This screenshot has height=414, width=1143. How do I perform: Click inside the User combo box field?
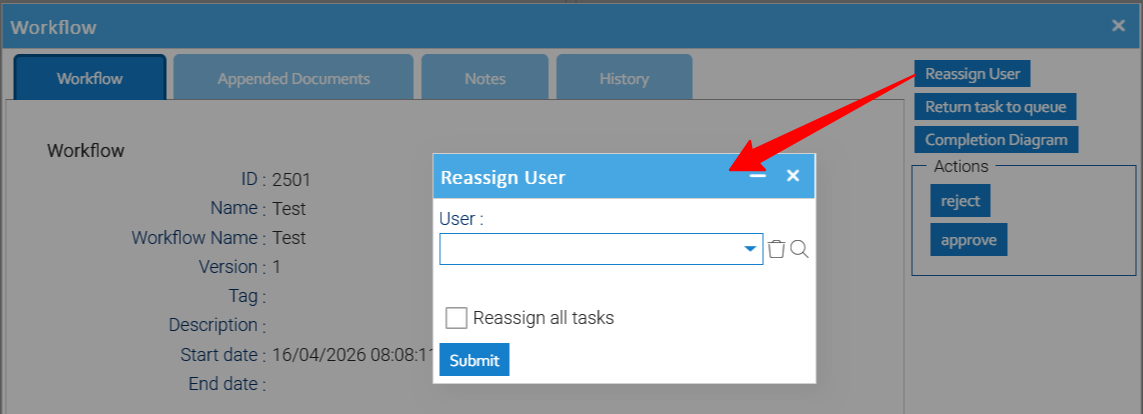pyautogui.click(x=590, y=249)
